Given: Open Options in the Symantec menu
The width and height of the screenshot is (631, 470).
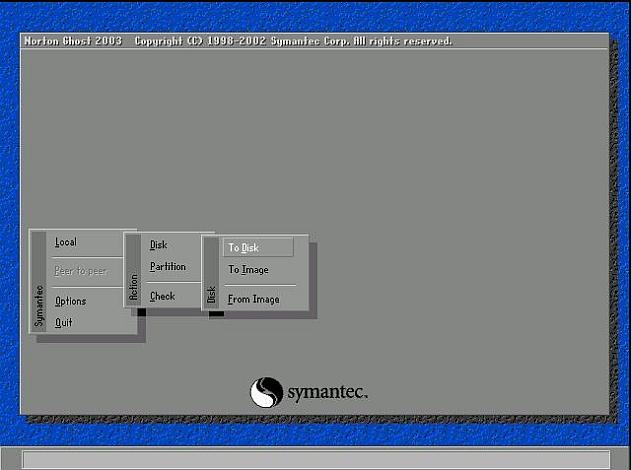Looking at the screenshot, I should pyautogui.click(x=70, y=301).
